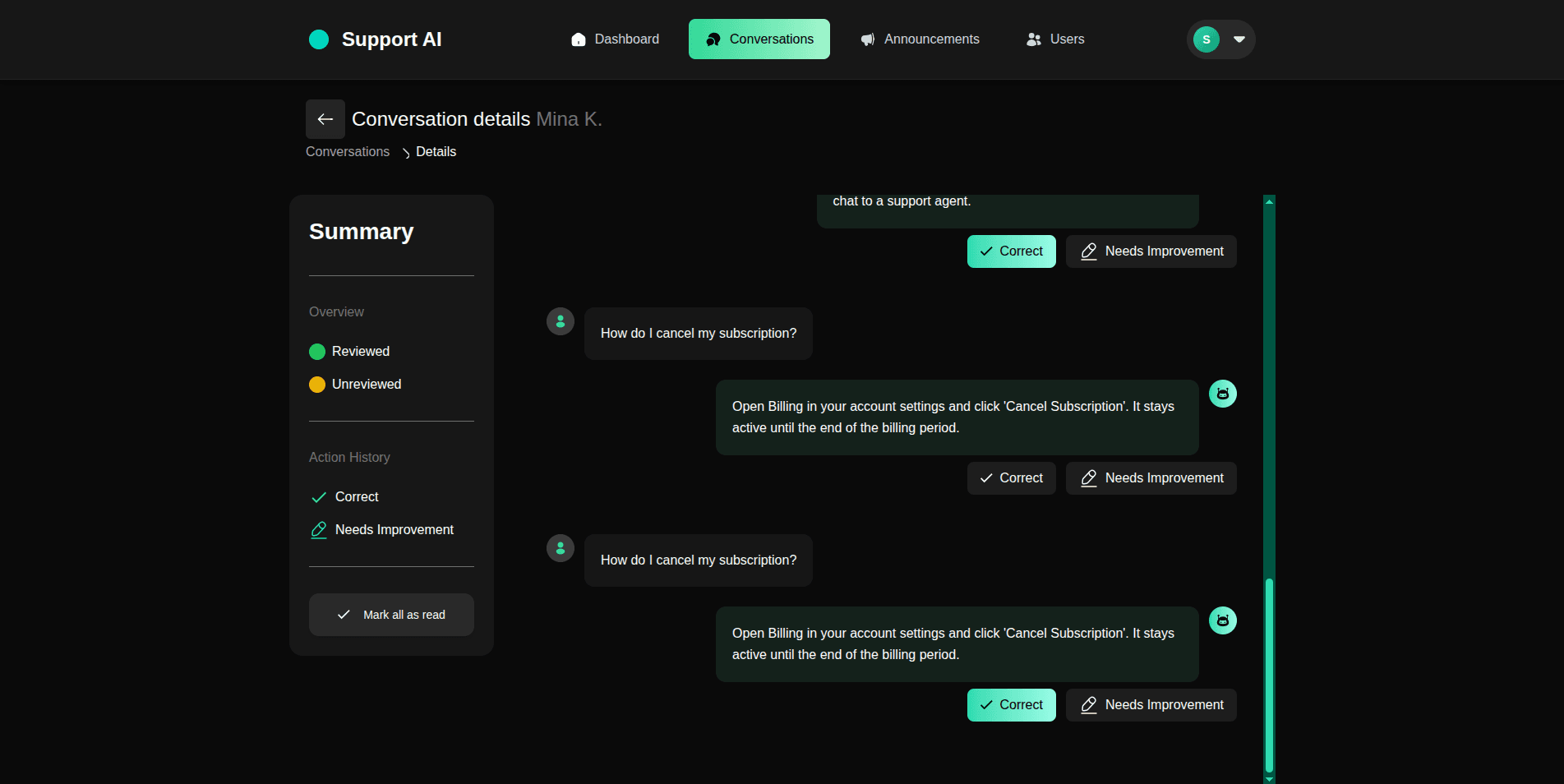Click the user avatar beside first cancel question
Viewport: 1564px width, 784px height.
(x=561, y=321)
